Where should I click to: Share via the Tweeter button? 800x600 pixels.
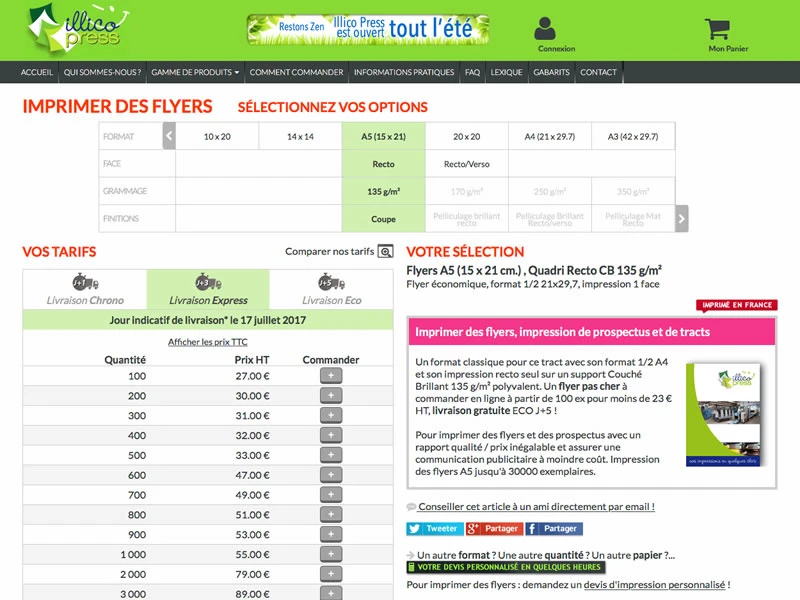tap(435, 529)
